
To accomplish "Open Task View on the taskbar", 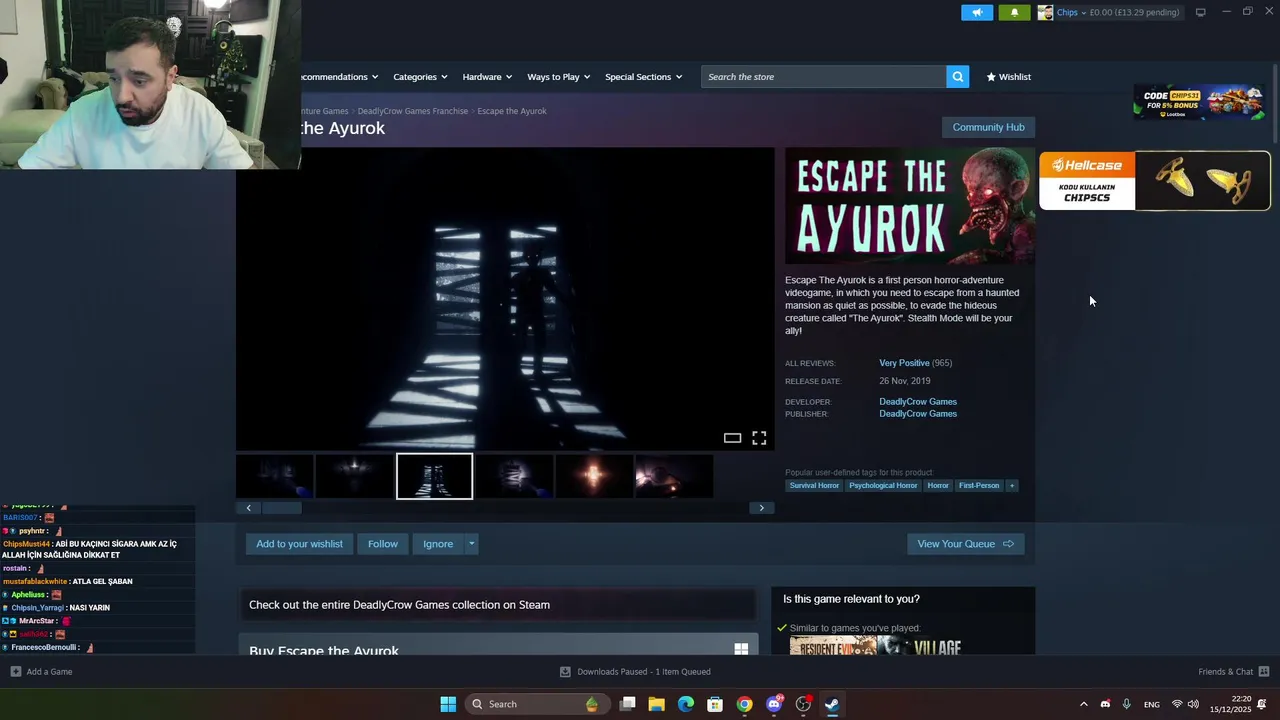I will pyautogui.click(x=627, y=704).
